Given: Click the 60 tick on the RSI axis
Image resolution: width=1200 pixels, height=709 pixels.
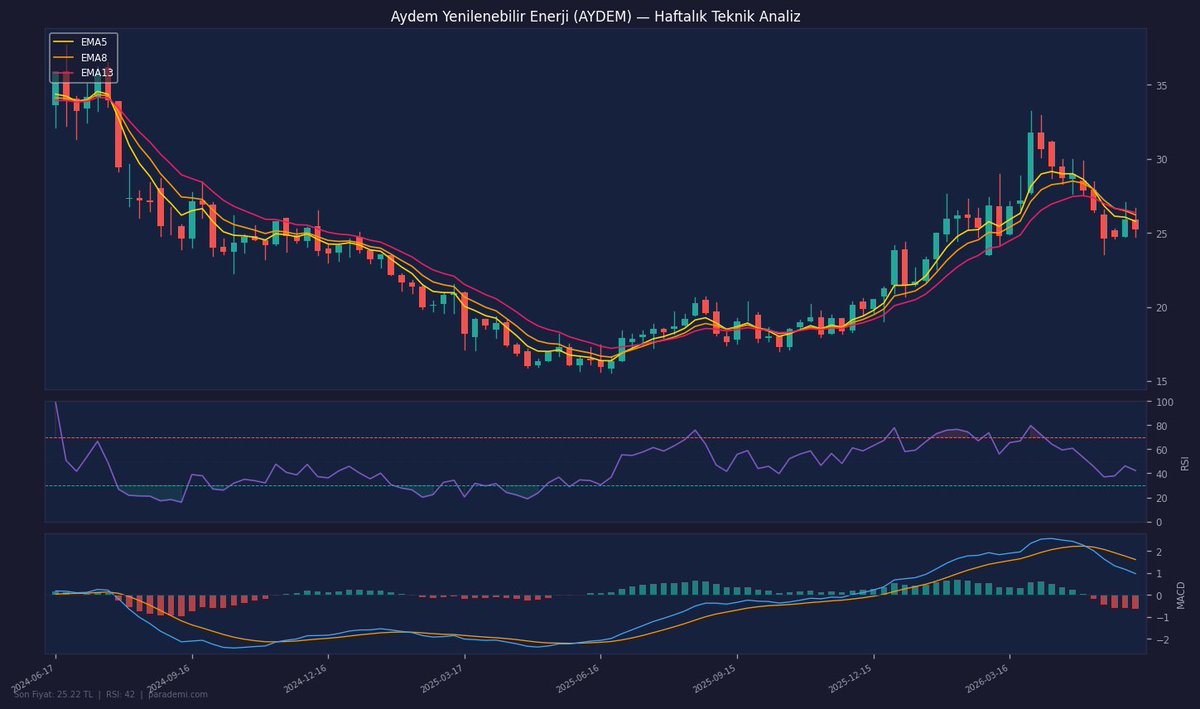Looking at the screenshot, I should tap(1162, 450).
